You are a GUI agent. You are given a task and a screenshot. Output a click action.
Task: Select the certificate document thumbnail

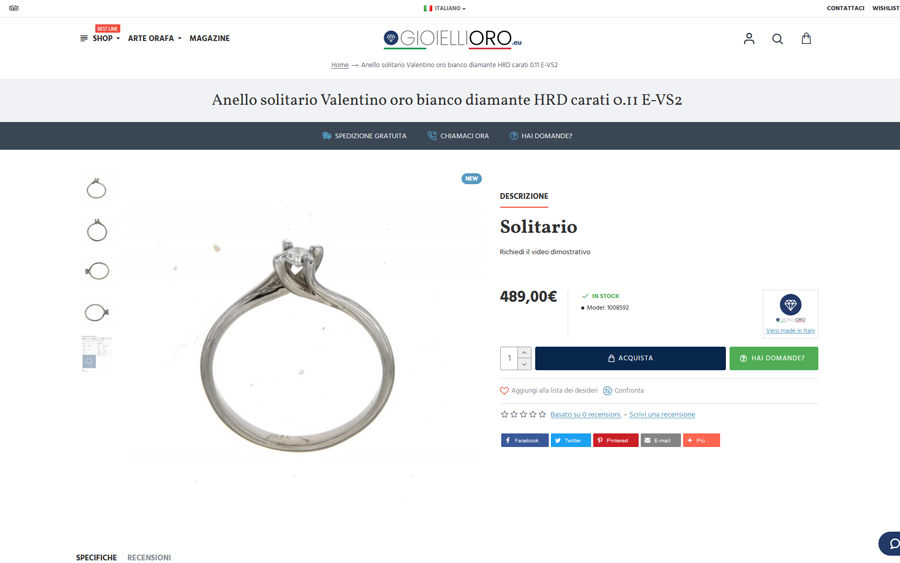[96, 353]
